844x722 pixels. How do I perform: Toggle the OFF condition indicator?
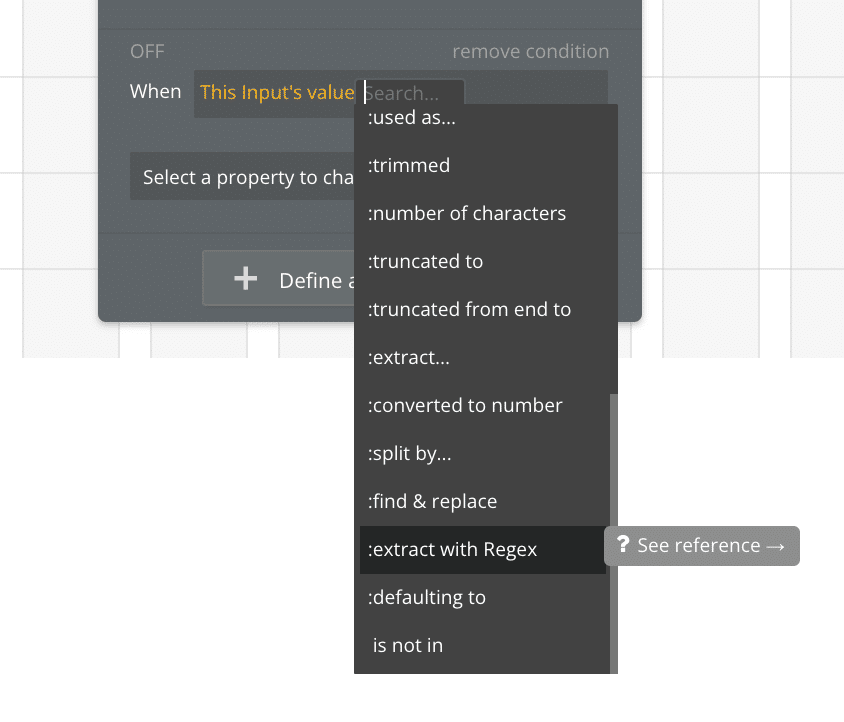147,52
